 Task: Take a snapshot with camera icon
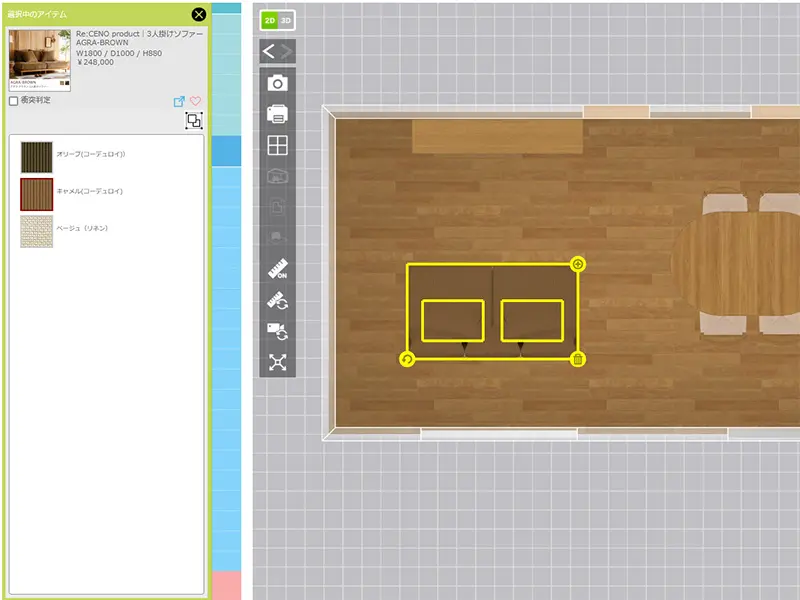[x=277, y=83]
